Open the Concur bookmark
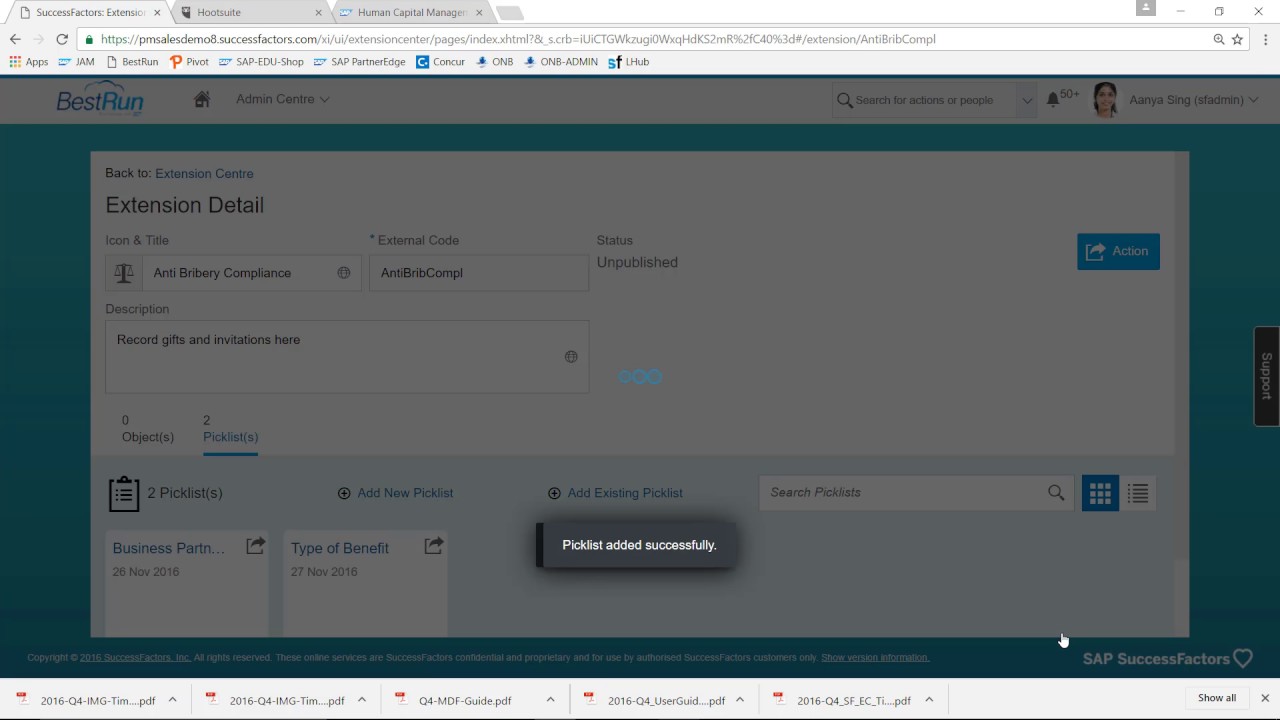This screenshot has width=1280, height=720. [x=440, y=62]
